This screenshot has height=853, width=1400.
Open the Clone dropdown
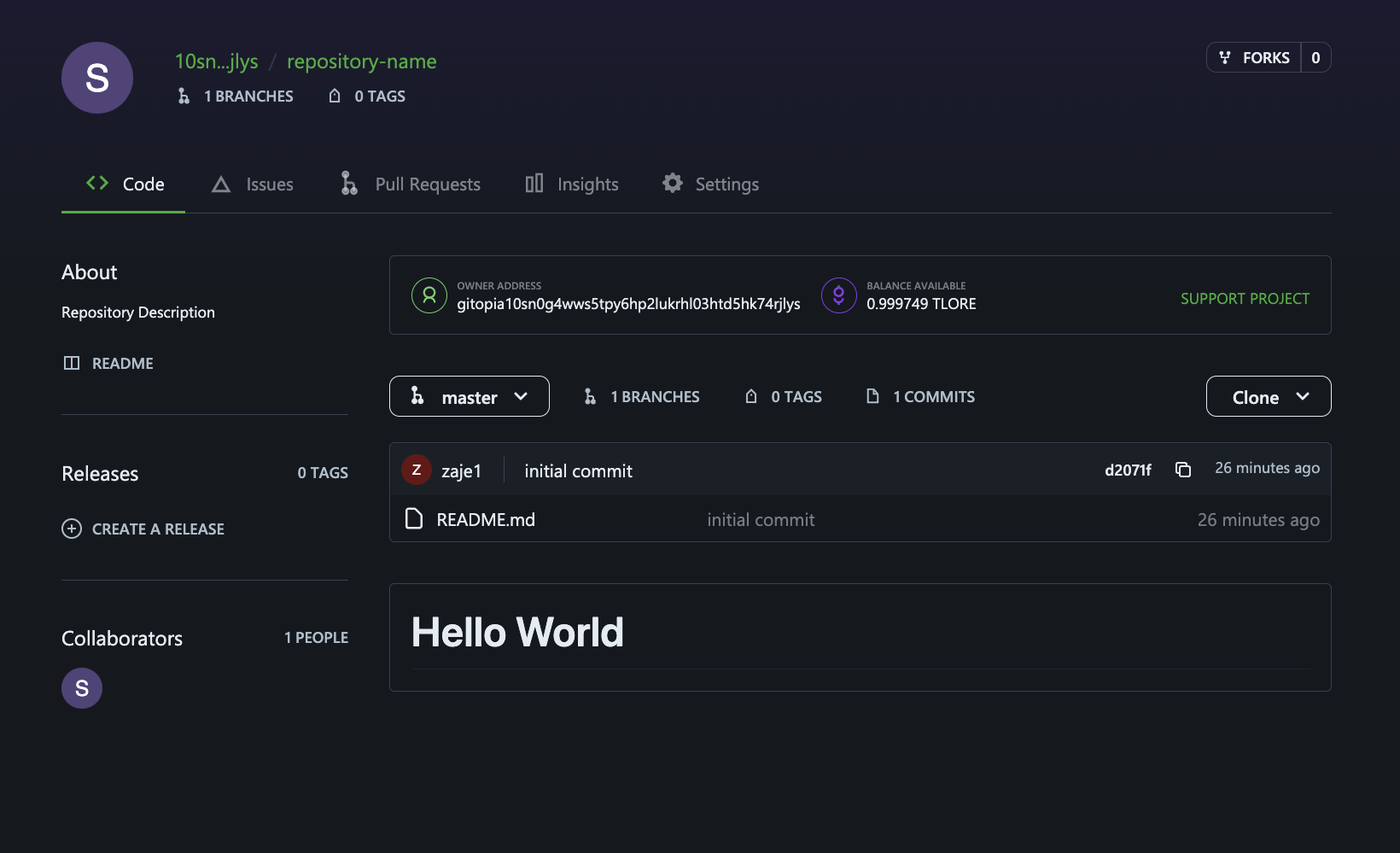1268,396
